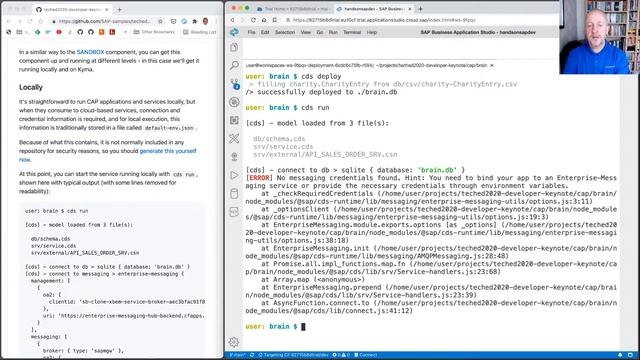Open the grid-layout sidebar icon
The height and width of the screenshot is (360, 640).
pyautogui.click(x=234, y=120)
